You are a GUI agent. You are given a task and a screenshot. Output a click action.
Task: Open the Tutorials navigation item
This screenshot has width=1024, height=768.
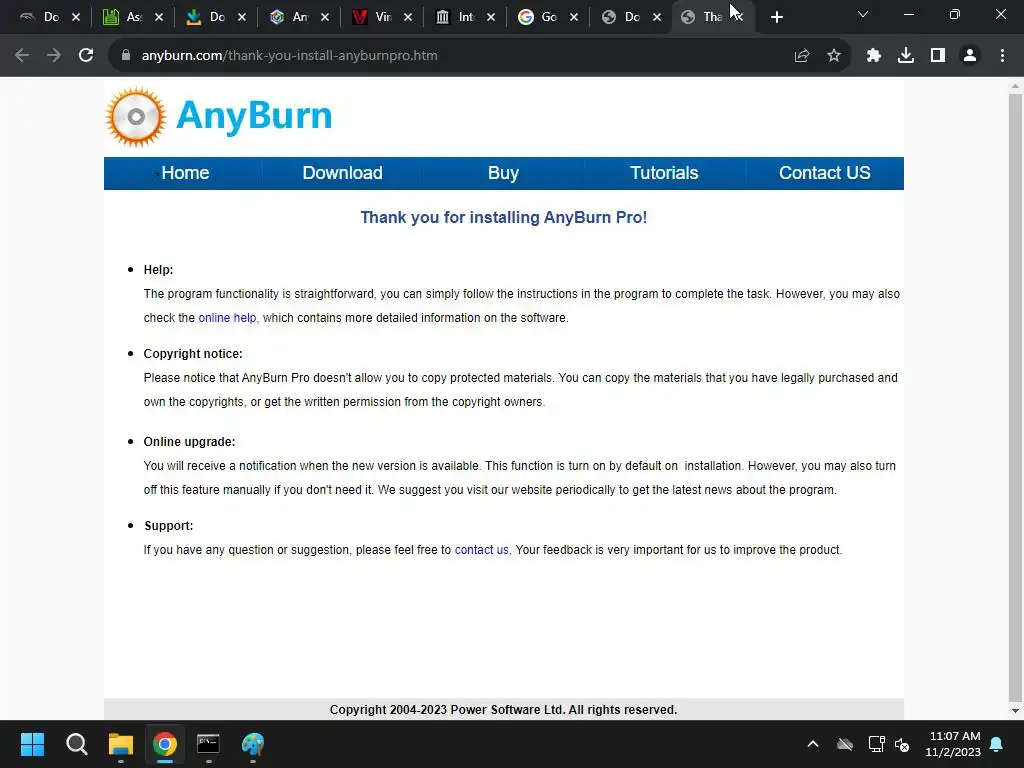(x=664, y=173)
